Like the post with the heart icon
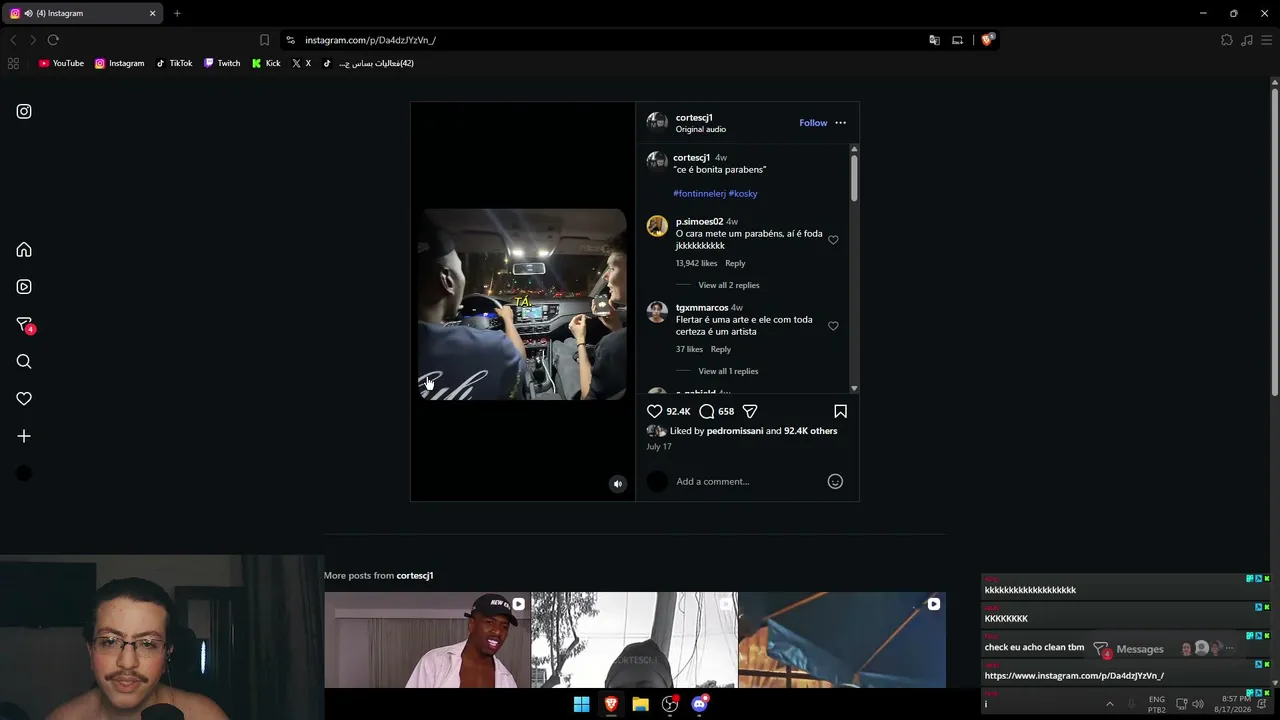The image size is (1280, 720). coord(655,411)
